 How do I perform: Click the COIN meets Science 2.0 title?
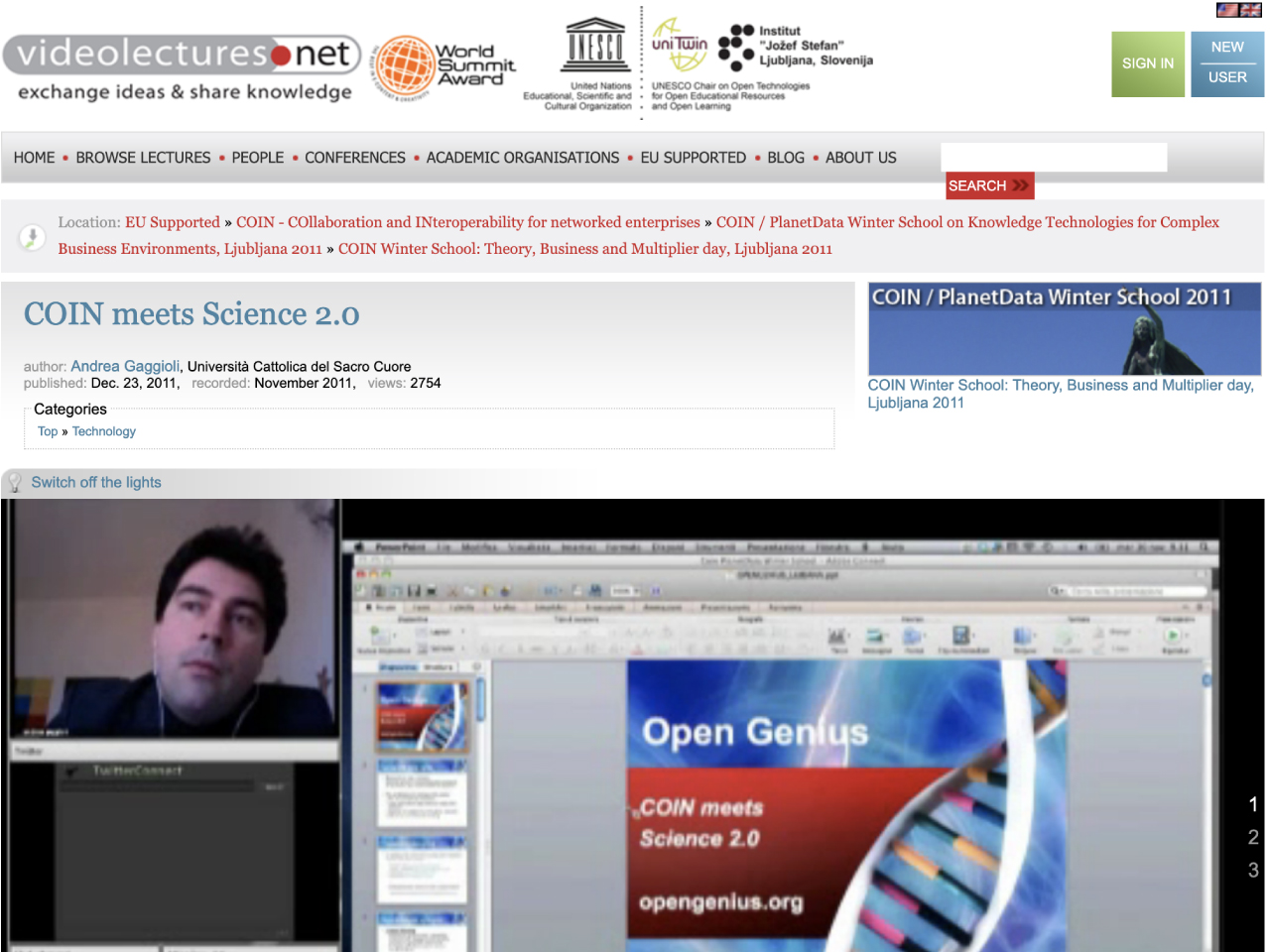tap(191, 314)
